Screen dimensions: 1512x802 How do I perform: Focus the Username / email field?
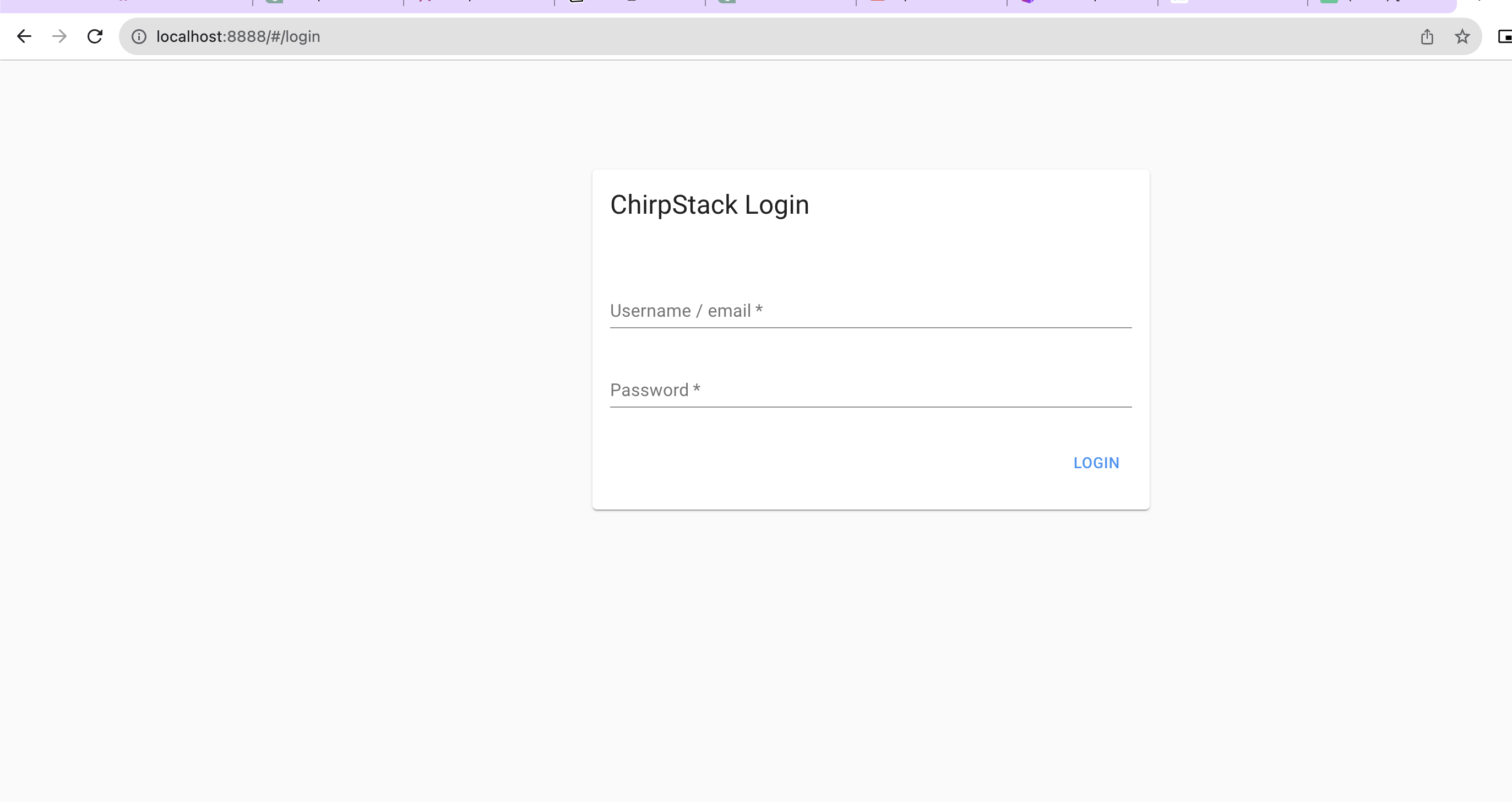(x=870, y=311)
